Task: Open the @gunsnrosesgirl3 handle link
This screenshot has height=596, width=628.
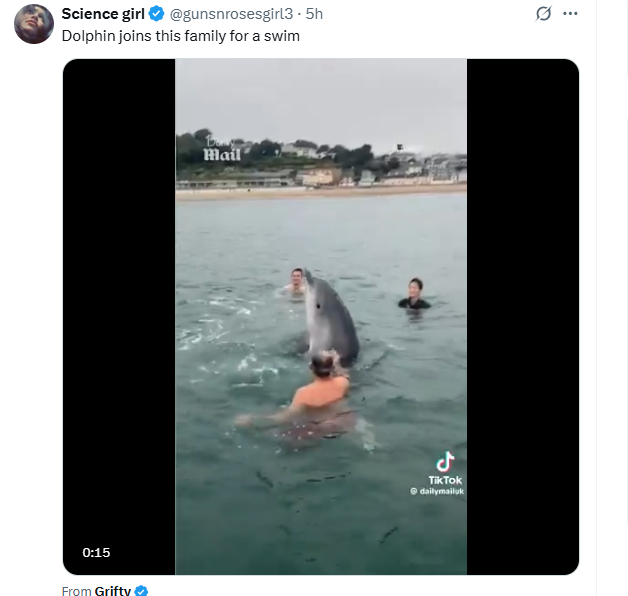Action: click(x=231, y=14)
